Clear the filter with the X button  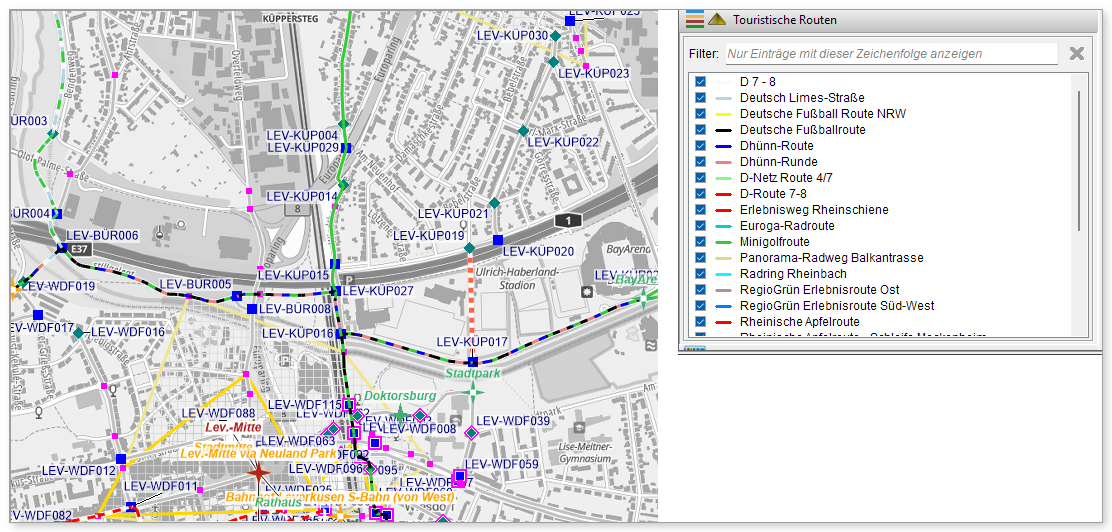click(x=1077, y=54)
